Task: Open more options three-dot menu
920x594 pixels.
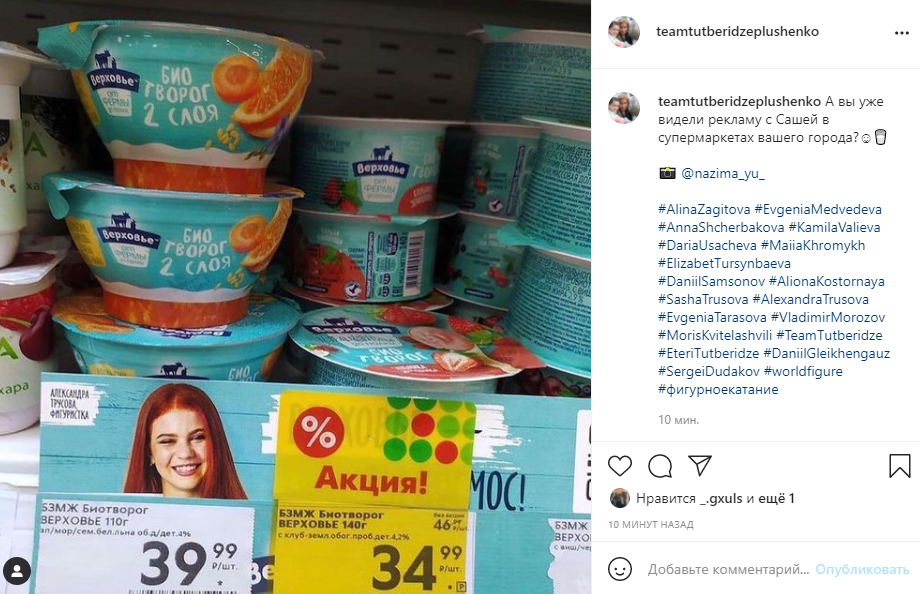Action: click(902, 33)
